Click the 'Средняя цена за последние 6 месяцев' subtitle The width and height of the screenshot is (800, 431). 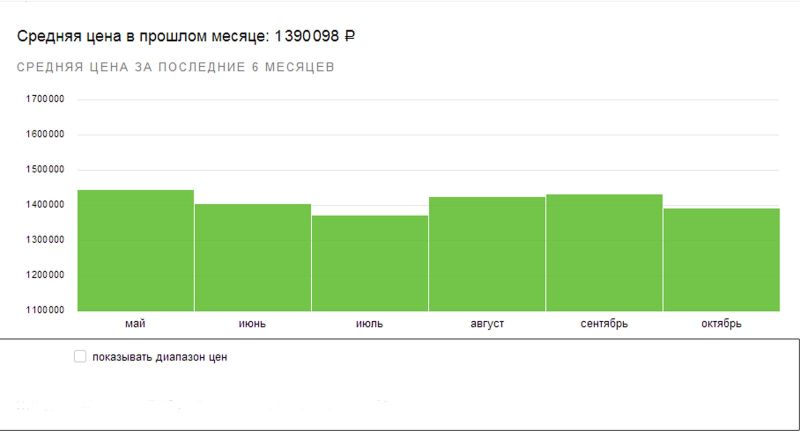click(176, 68)
